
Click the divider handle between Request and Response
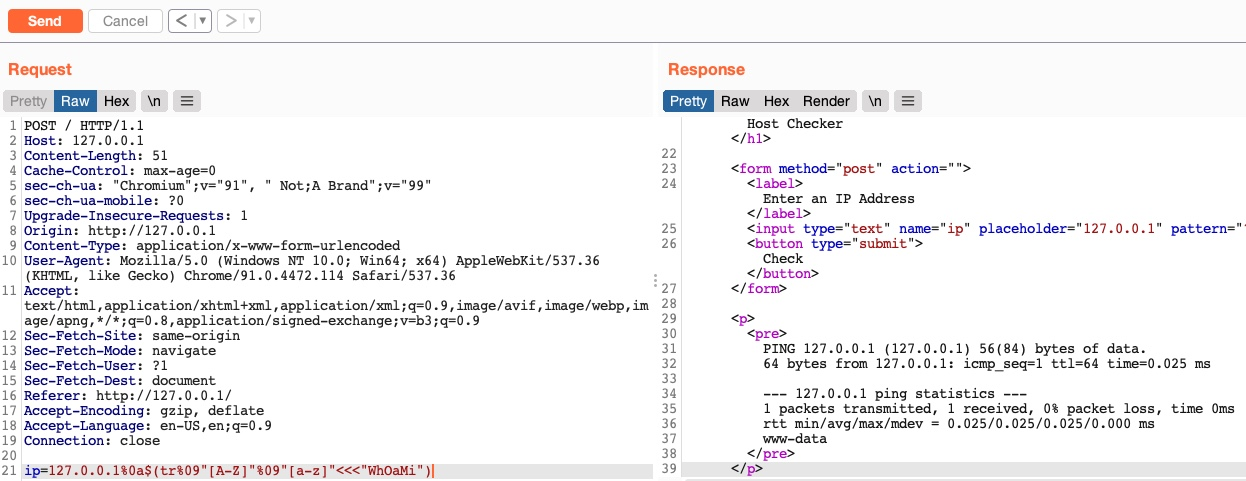[655, 281]
